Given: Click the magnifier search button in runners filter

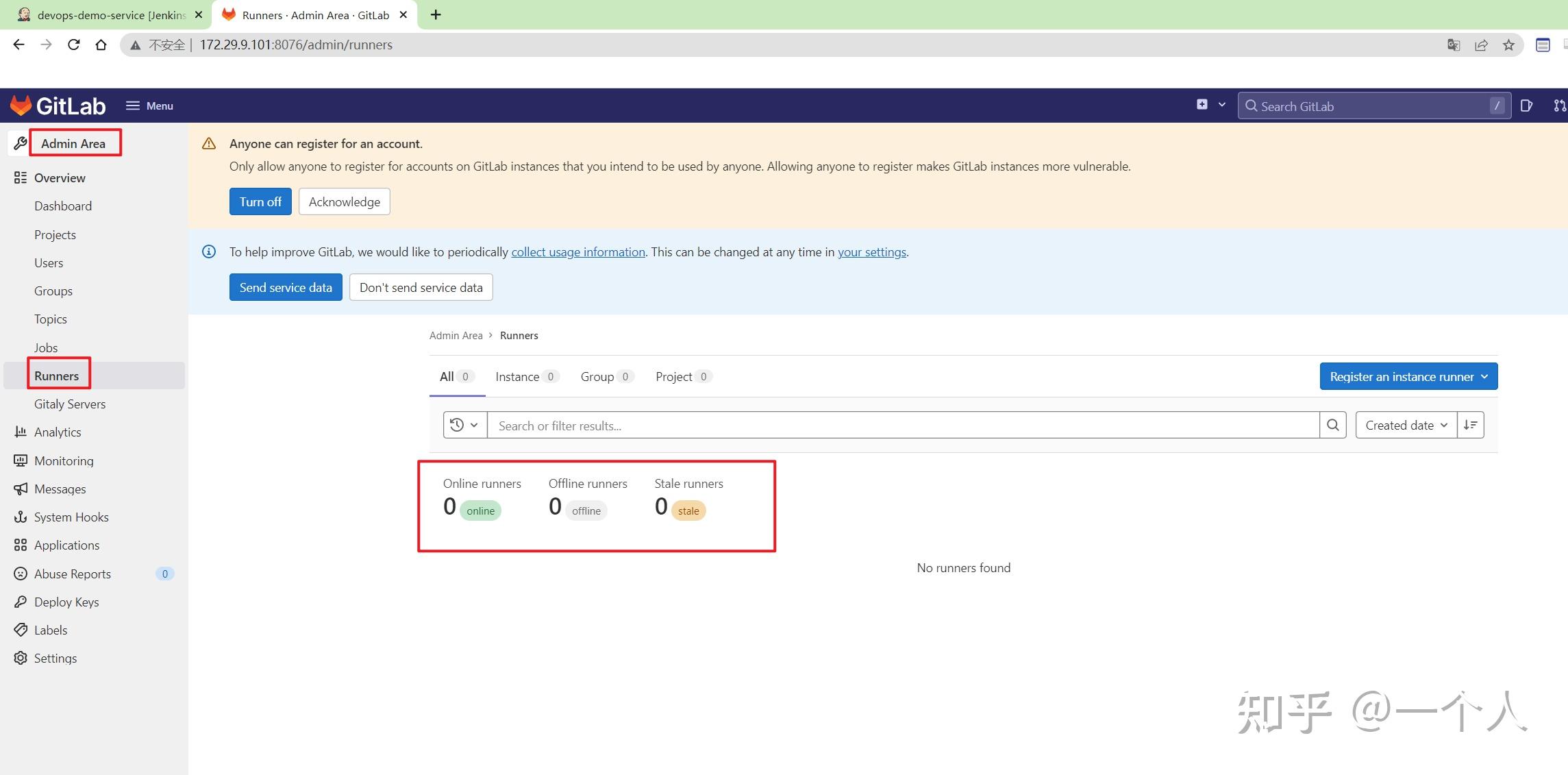Looking at the screenshot, I should click(x=1332, y=425).
